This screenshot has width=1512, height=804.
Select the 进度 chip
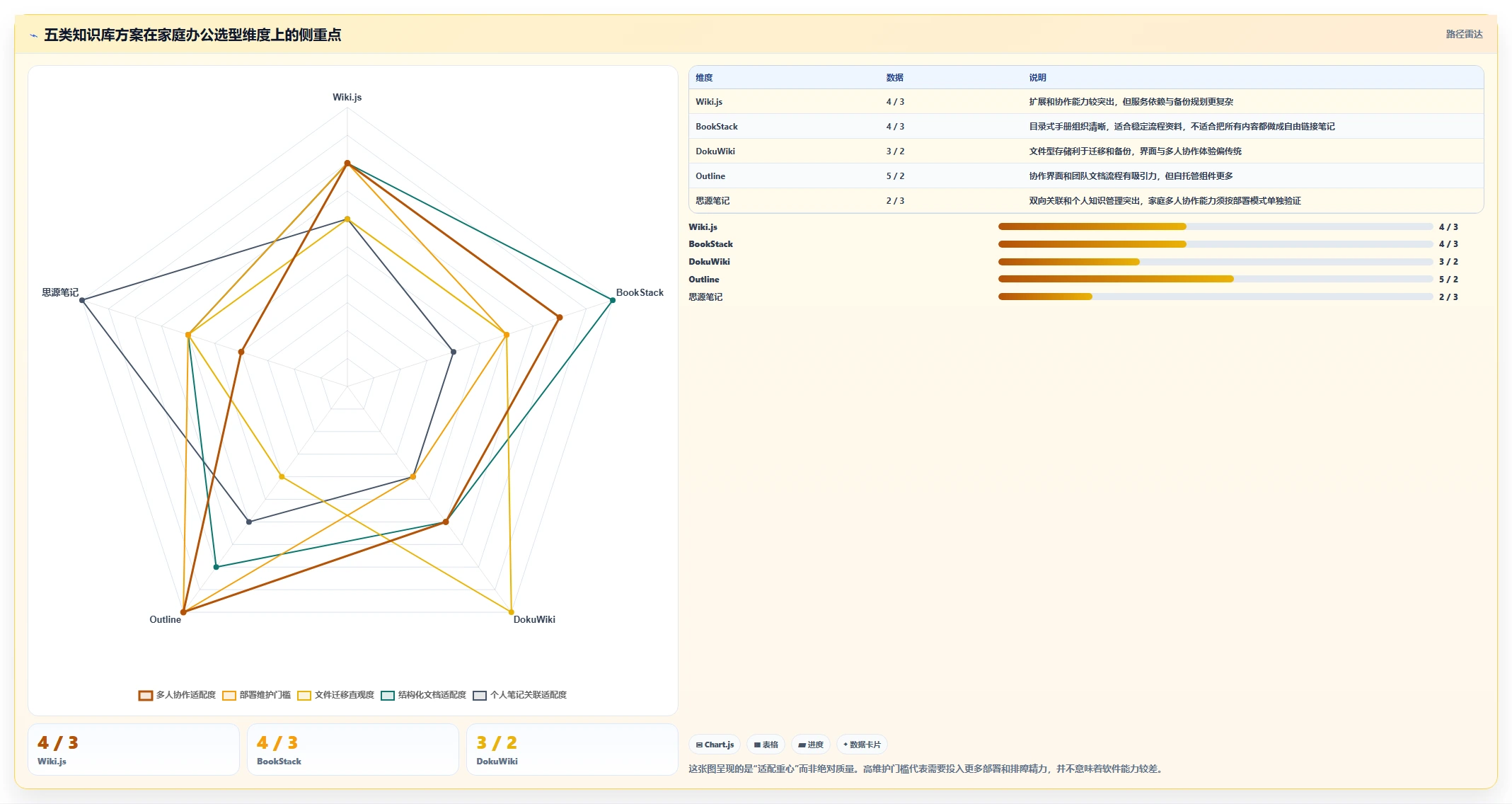(x=811, y=745)
